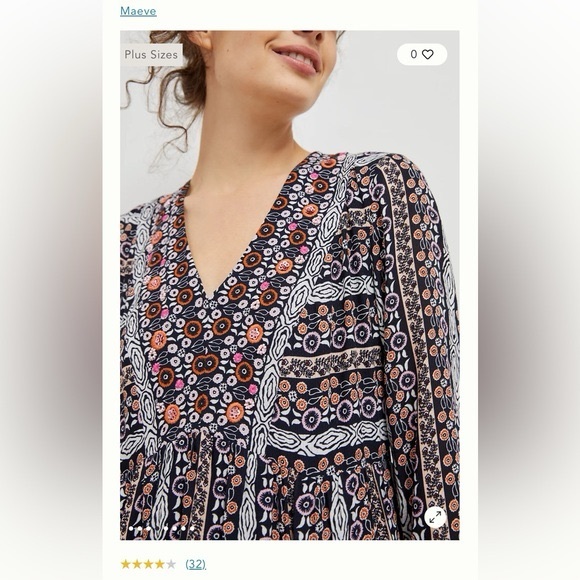
Task: Click the 0 favorites count number
Action: coord(414,54)
